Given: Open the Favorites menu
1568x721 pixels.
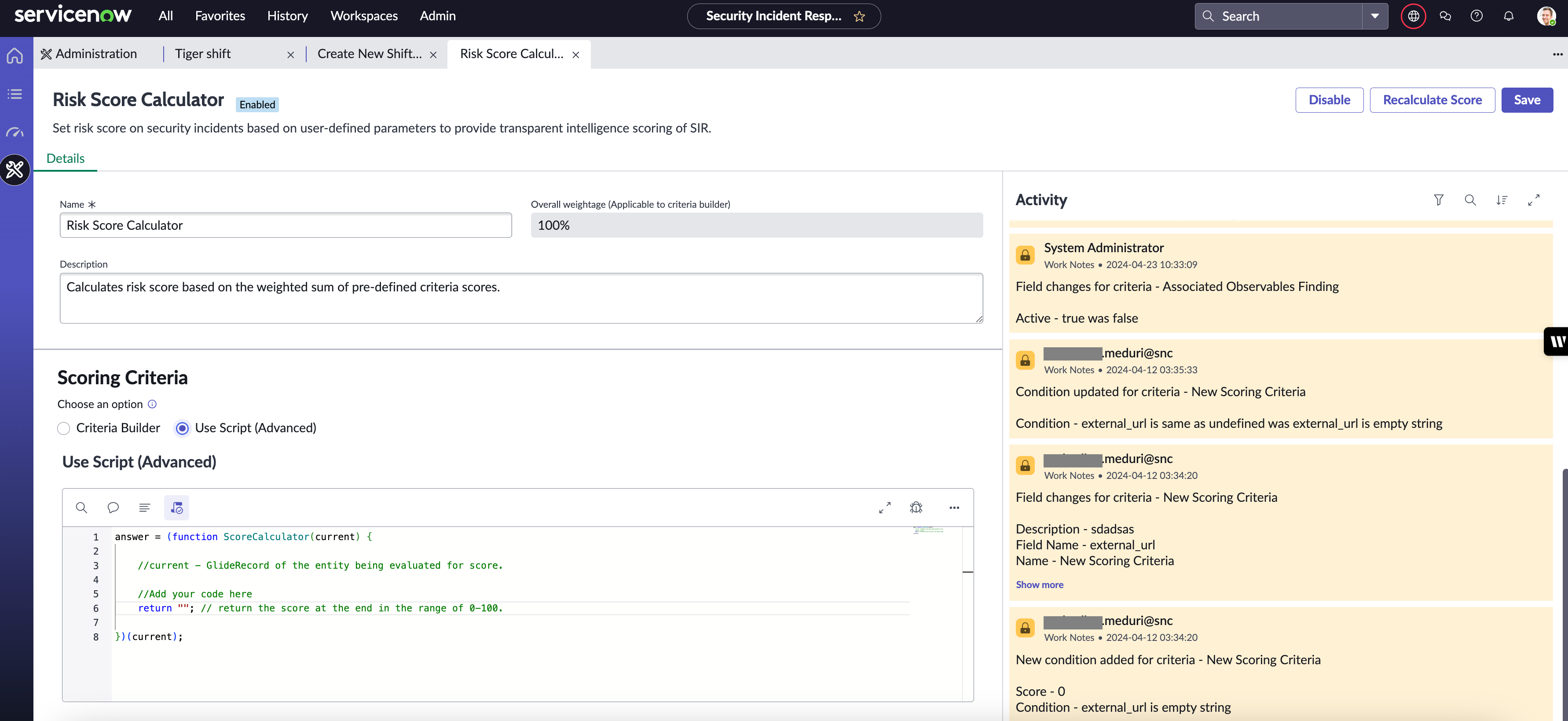Looking at the screenshot, I should 220,16.
